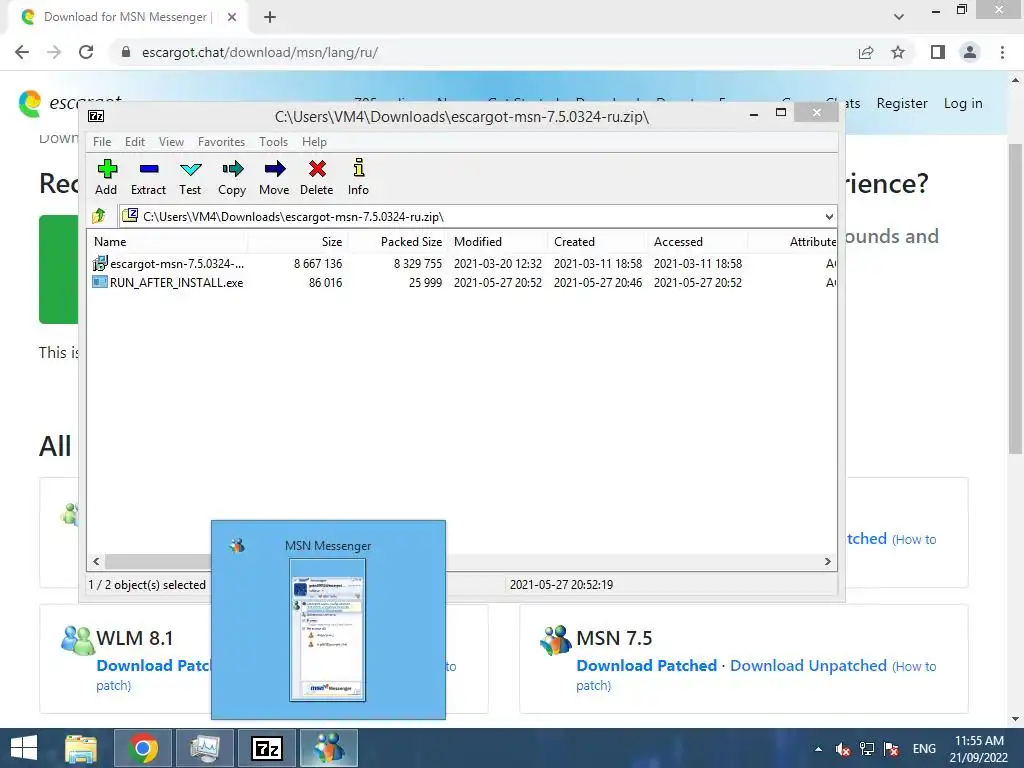Click the Extract toolbar icon
This screenshot has width=1024, height=768.
click(x=148, y=177)
